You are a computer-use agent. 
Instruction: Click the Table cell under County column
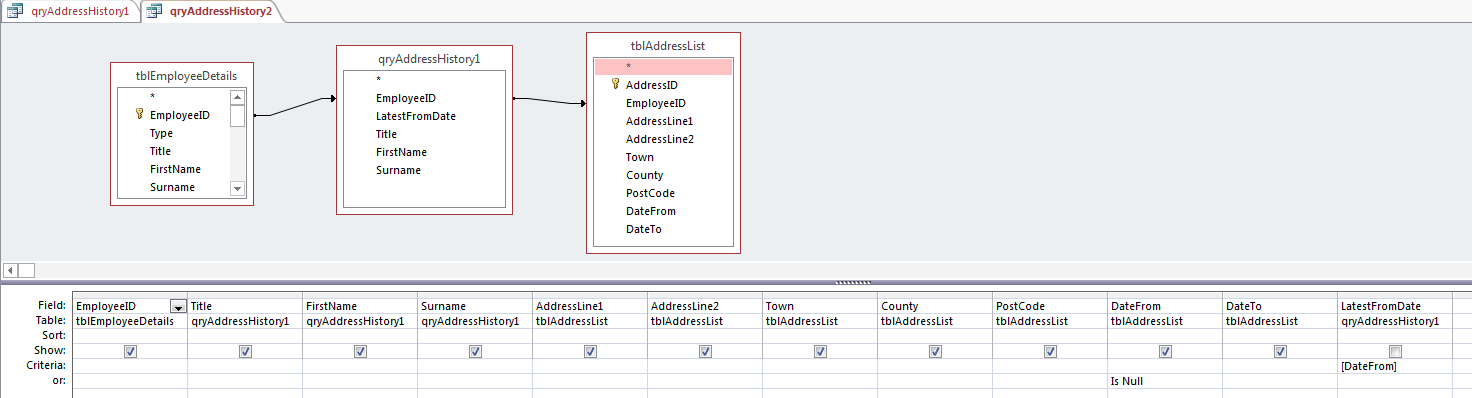(935, 321)
